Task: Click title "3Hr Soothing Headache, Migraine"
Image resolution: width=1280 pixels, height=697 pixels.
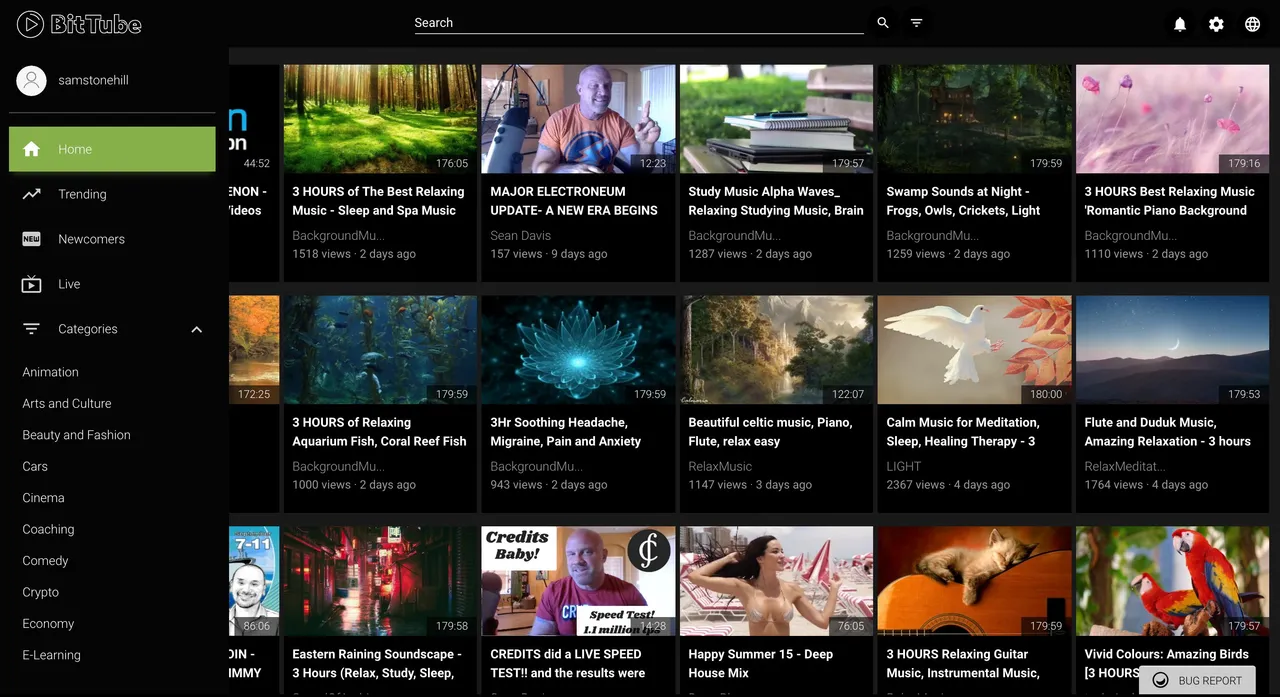Action: tap(566, 432)
